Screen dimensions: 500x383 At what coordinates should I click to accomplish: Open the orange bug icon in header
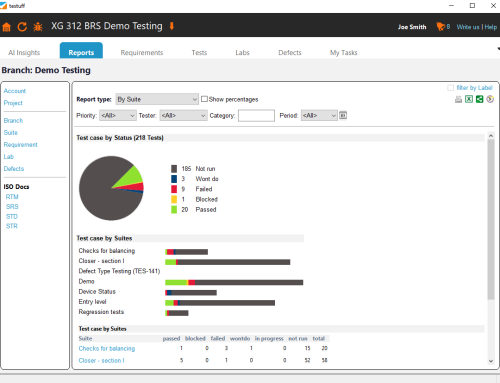(x=38, y=27)
